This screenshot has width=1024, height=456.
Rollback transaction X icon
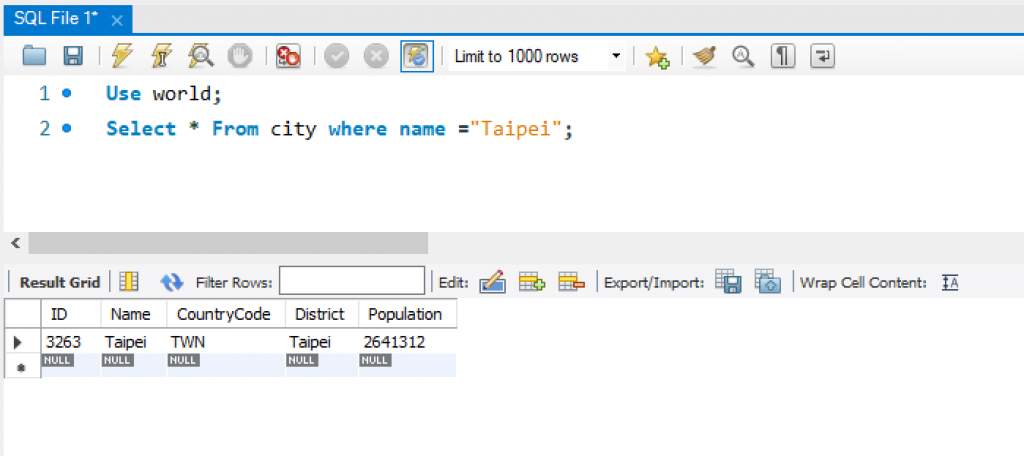click(x=376, y=56)
